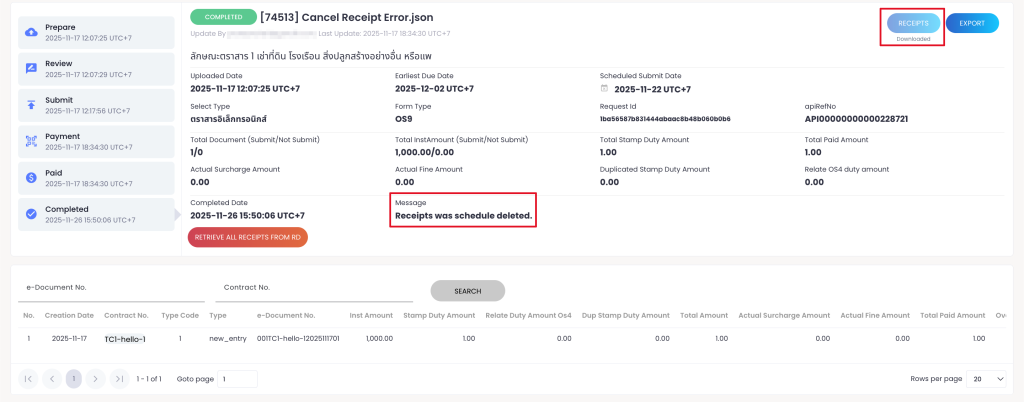Click Earliest Due Date value 2025-12-02
Image resolution: width=1024 pixels, height=402 pixels.
point(434,89)
